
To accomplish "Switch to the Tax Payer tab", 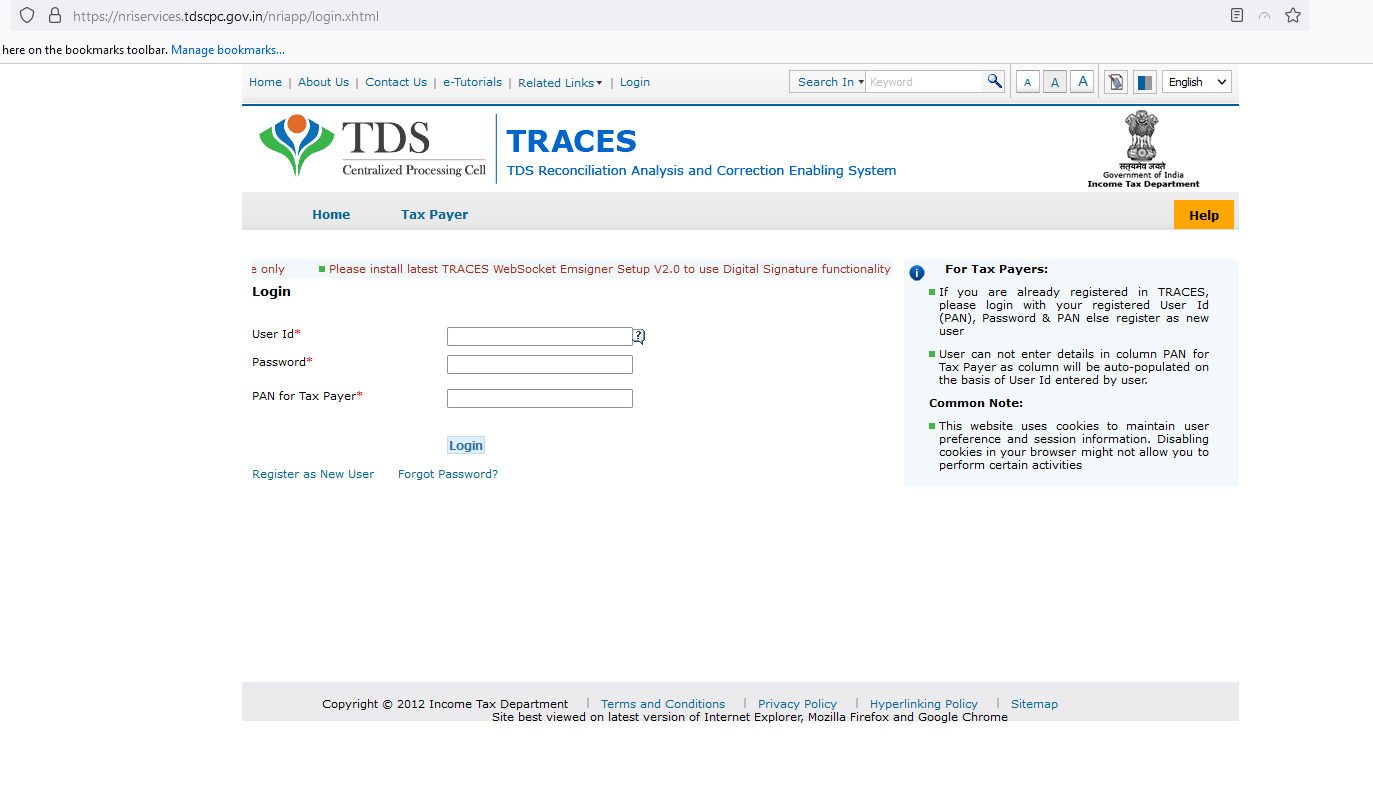I will [433, 214].
